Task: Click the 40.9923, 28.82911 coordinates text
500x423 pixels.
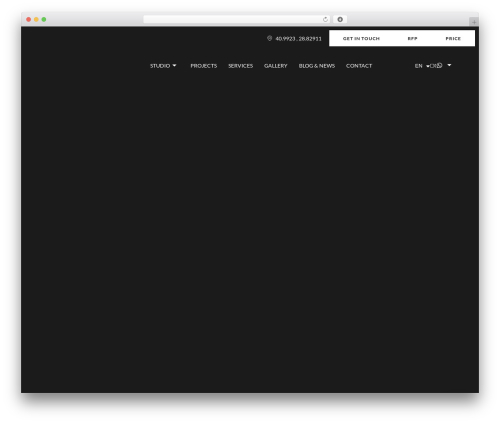Action: point(298,39)
